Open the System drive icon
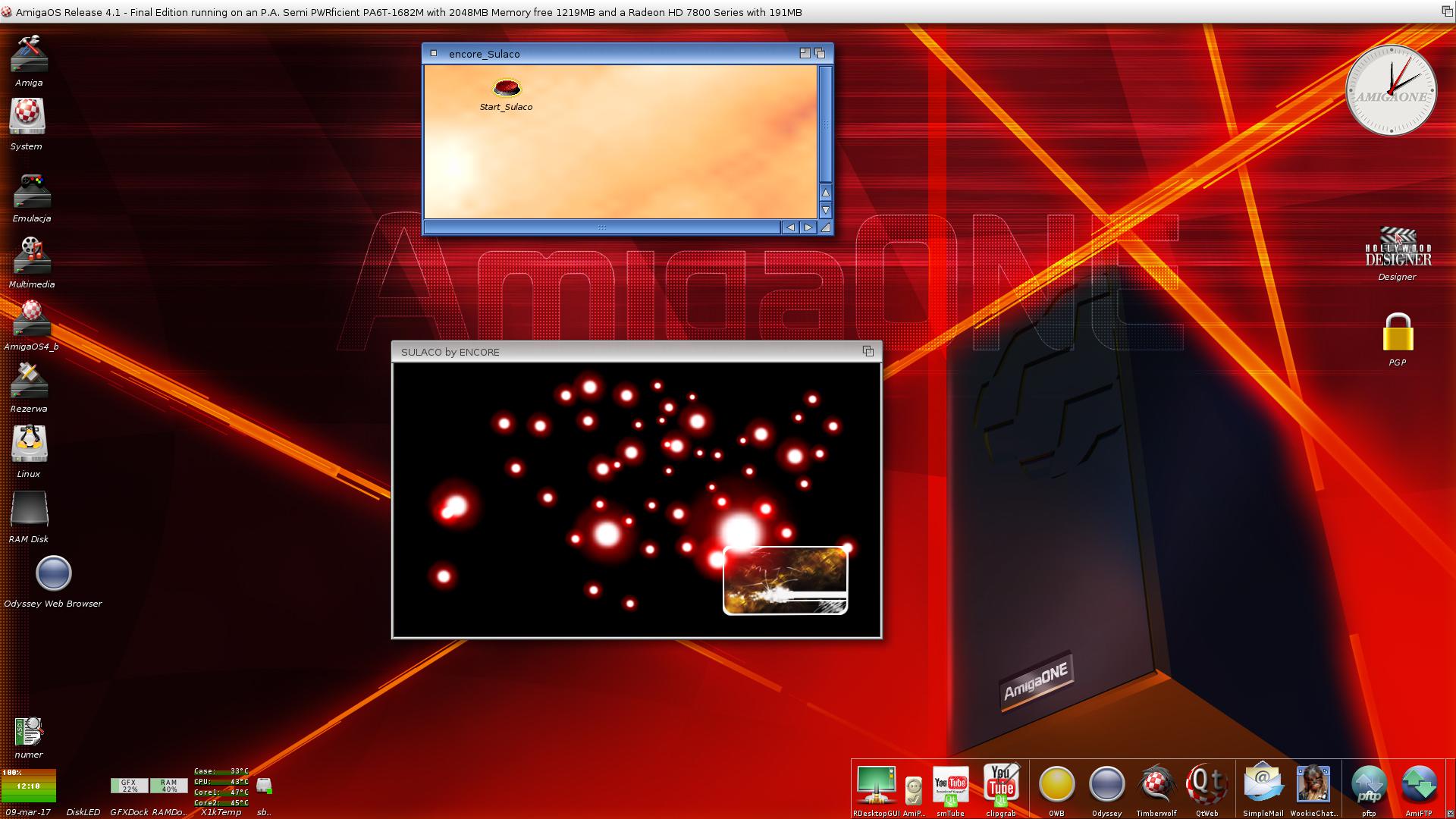1456x819 pixels. click(x=27, y=117)
